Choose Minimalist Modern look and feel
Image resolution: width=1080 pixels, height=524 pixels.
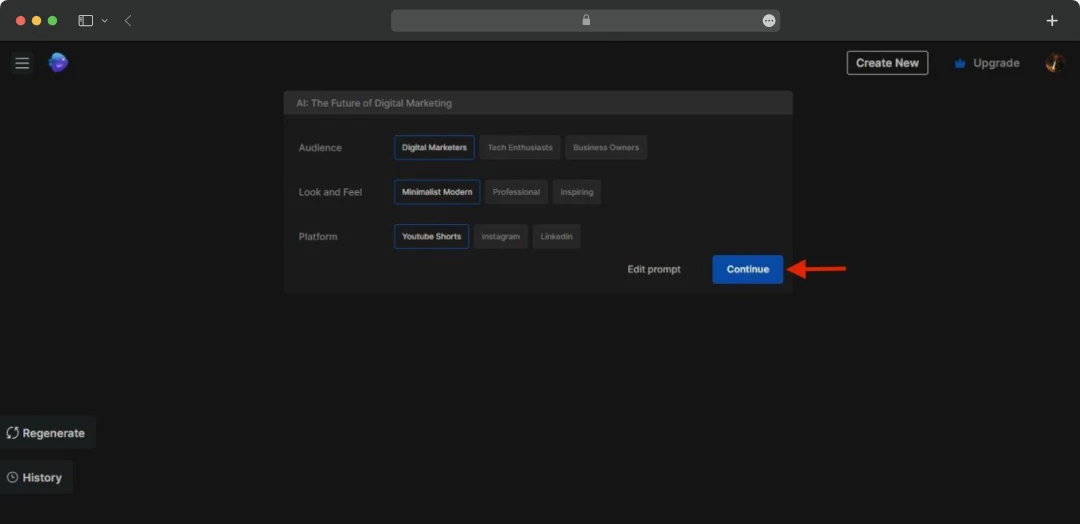(437, 192)
